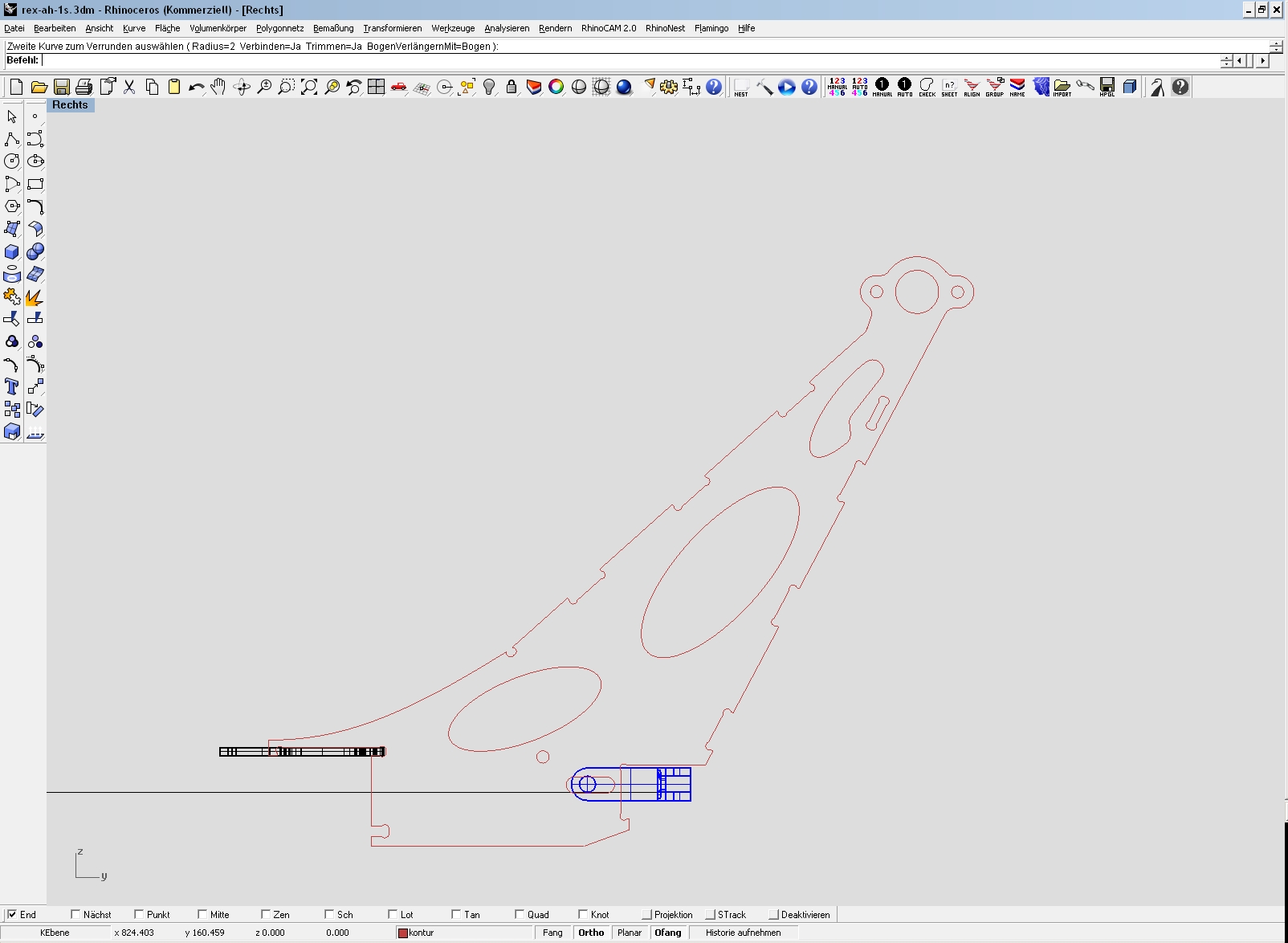Click the Pan hand icon
This screenshot has width=1288, height=943.
tap(218, 87)
